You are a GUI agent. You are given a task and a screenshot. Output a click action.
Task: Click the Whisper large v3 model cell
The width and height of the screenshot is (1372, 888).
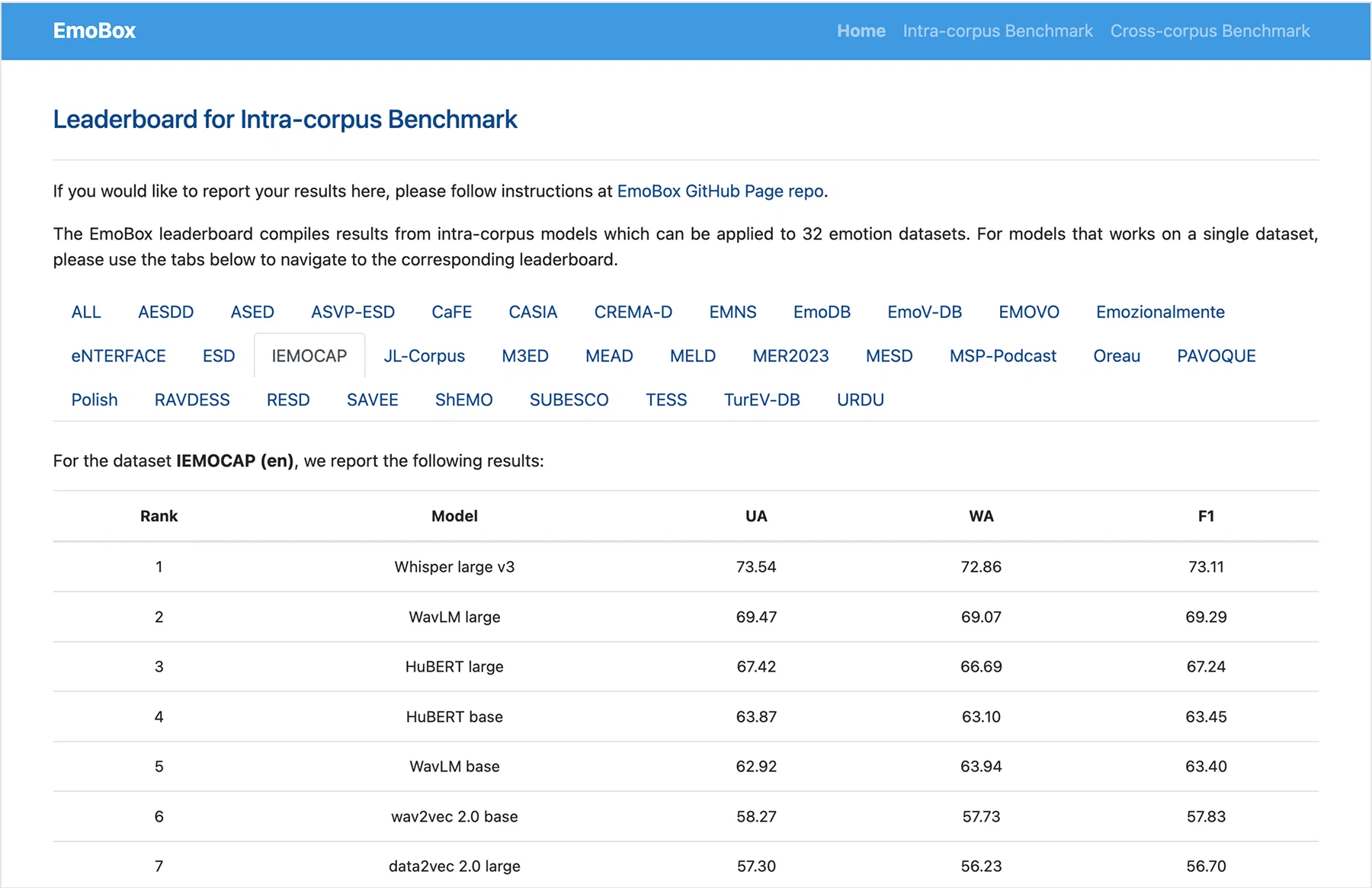[454, 567]
